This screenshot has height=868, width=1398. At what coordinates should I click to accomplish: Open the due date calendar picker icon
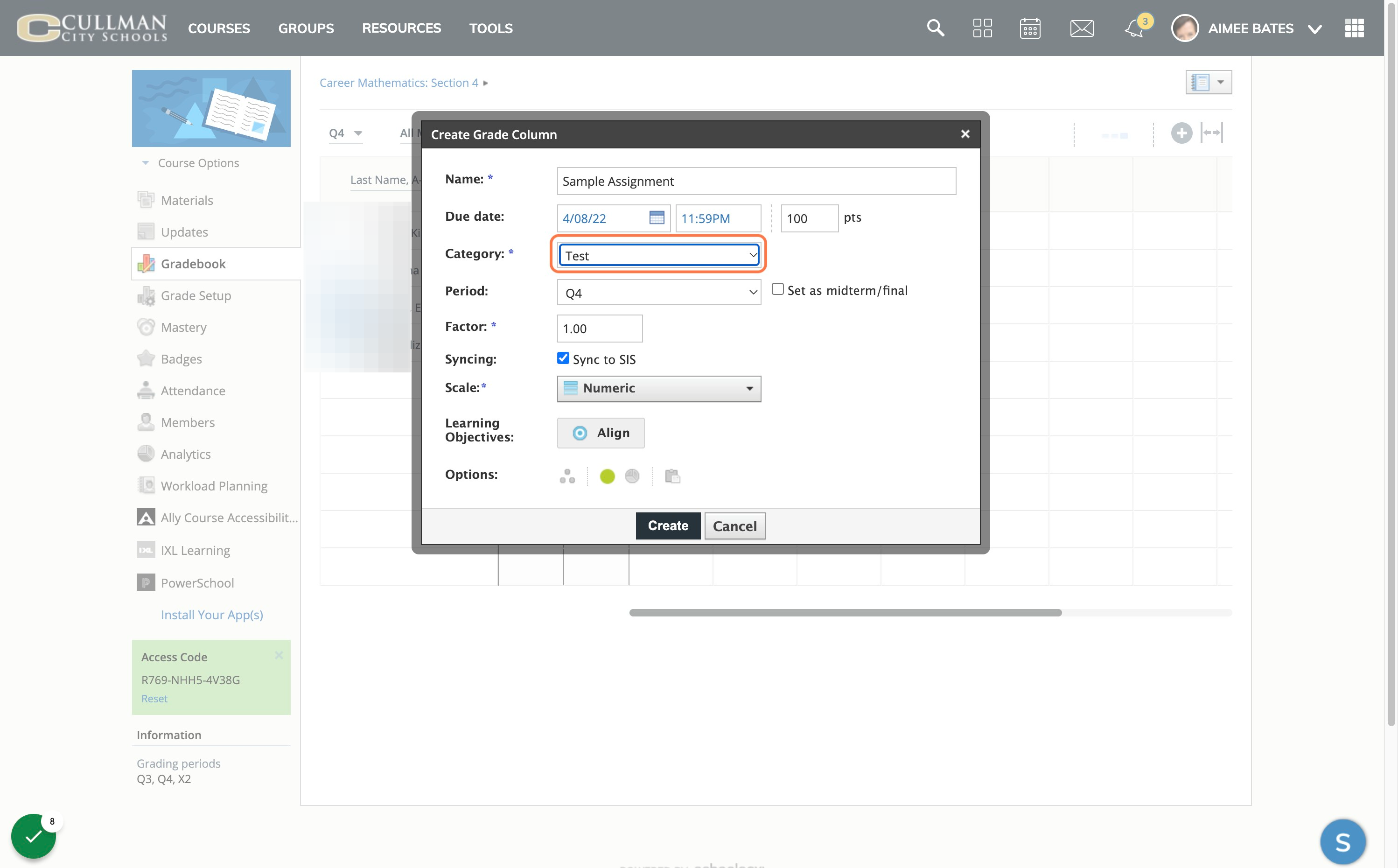pyautogui.click(x=657, y=217)
